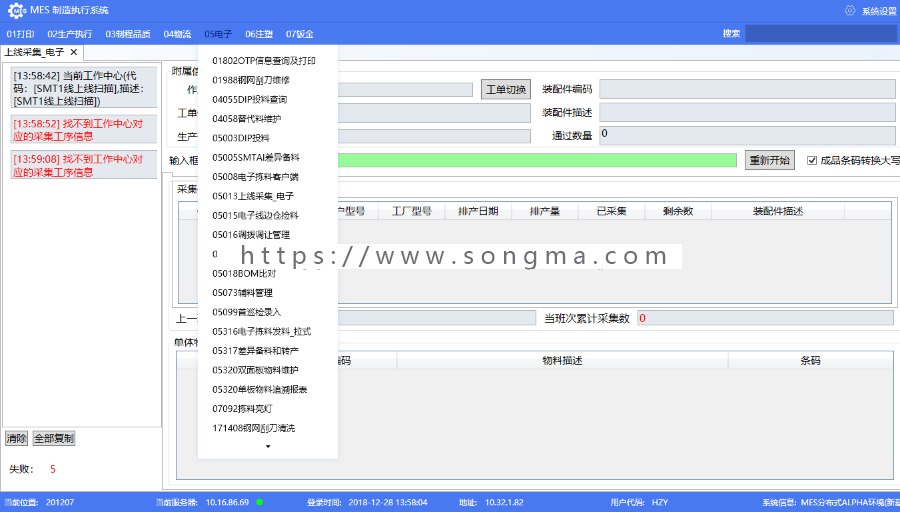
Task: Click the 清除 button
Action: (16, 439)
